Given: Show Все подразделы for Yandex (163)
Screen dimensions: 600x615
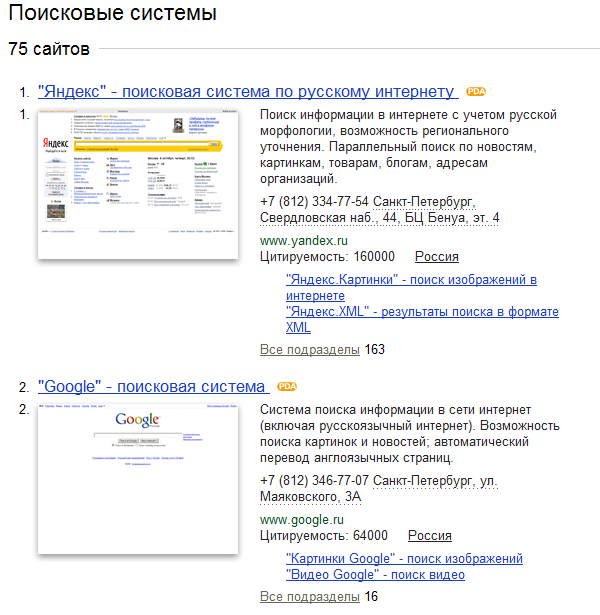Looking at the screenshot, I should point(310,349).
